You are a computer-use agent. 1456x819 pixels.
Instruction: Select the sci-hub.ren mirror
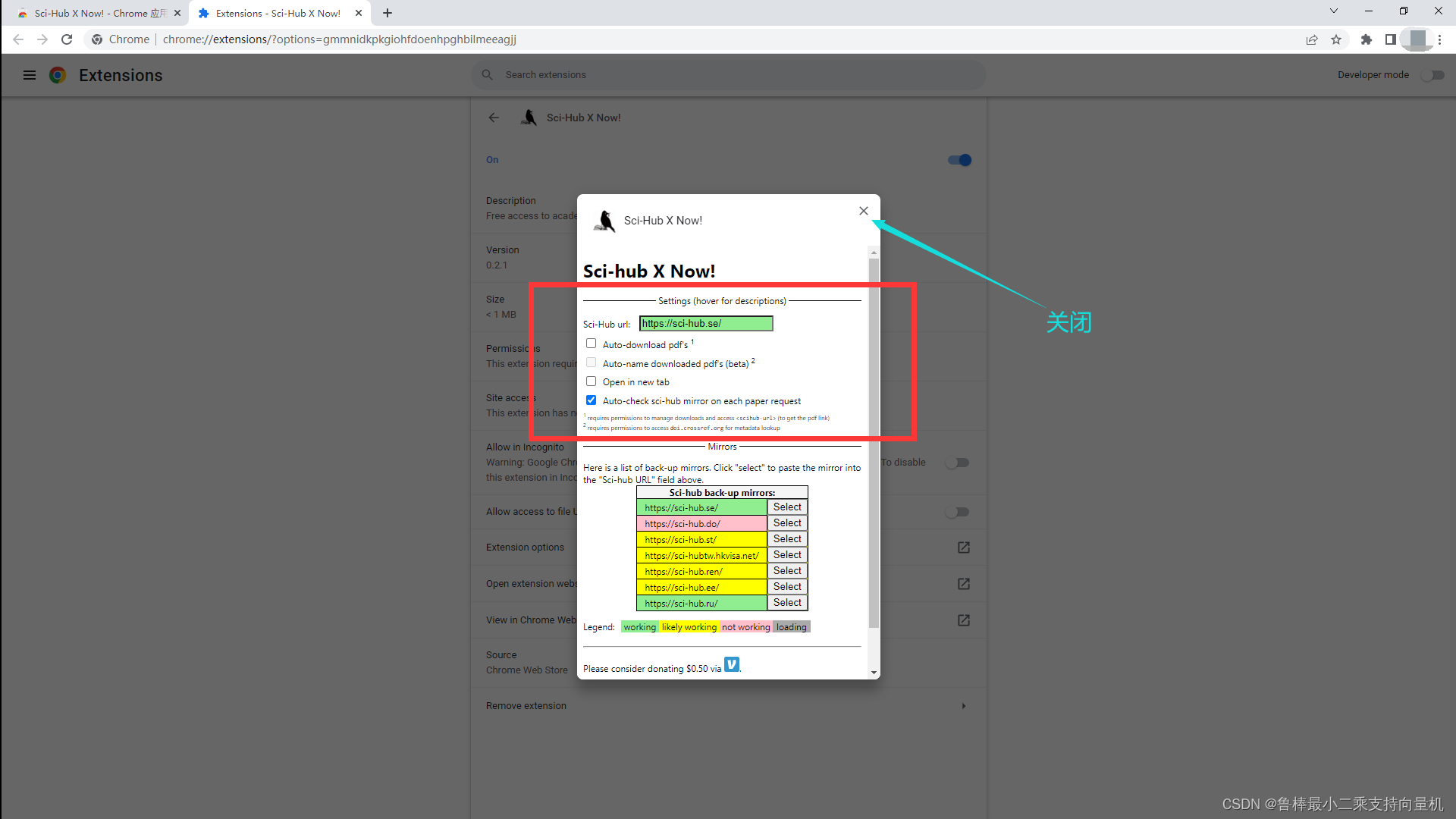point(787,571)
